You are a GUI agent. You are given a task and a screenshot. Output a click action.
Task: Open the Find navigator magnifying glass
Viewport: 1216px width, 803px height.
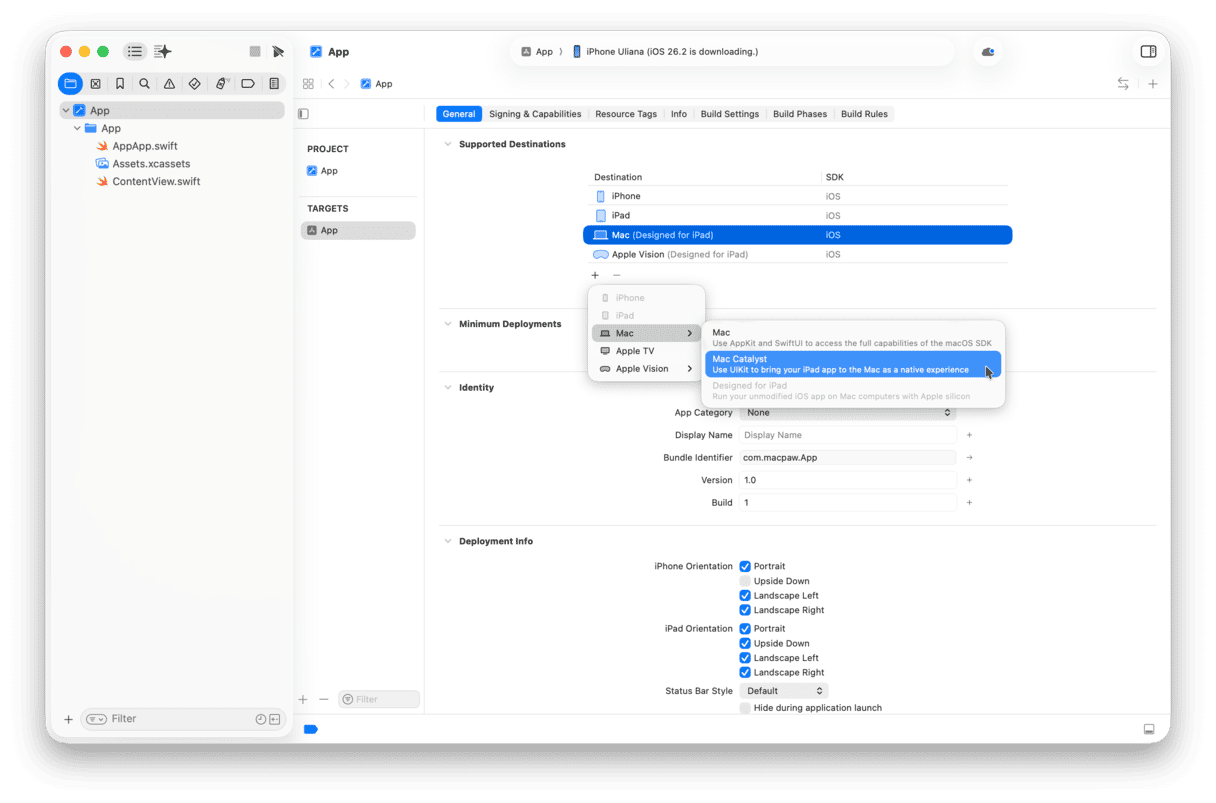[x=145, y=84]
